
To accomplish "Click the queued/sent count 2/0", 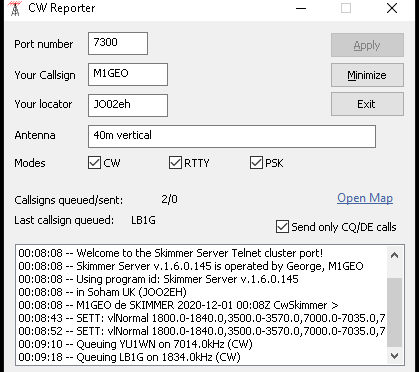I will [169, 199].
